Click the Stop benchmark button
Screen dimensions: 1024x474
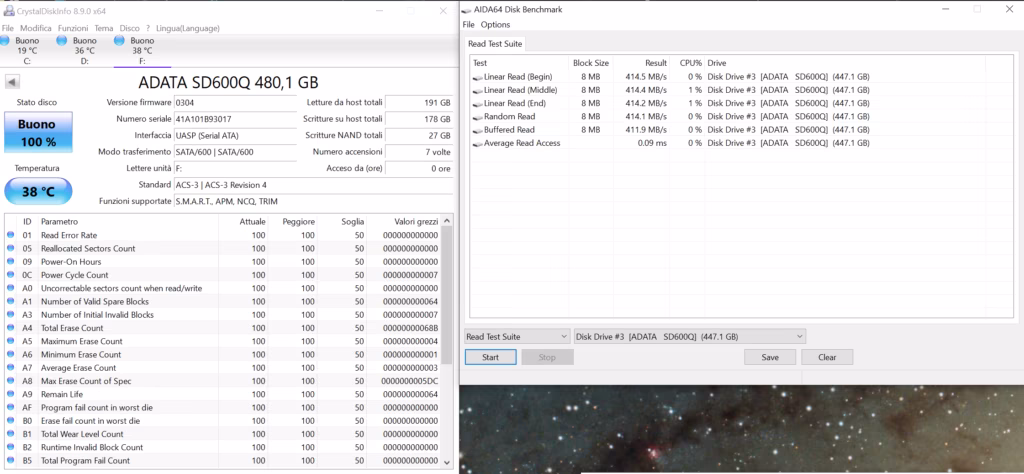pyautogui.click(x=547, y=357)
